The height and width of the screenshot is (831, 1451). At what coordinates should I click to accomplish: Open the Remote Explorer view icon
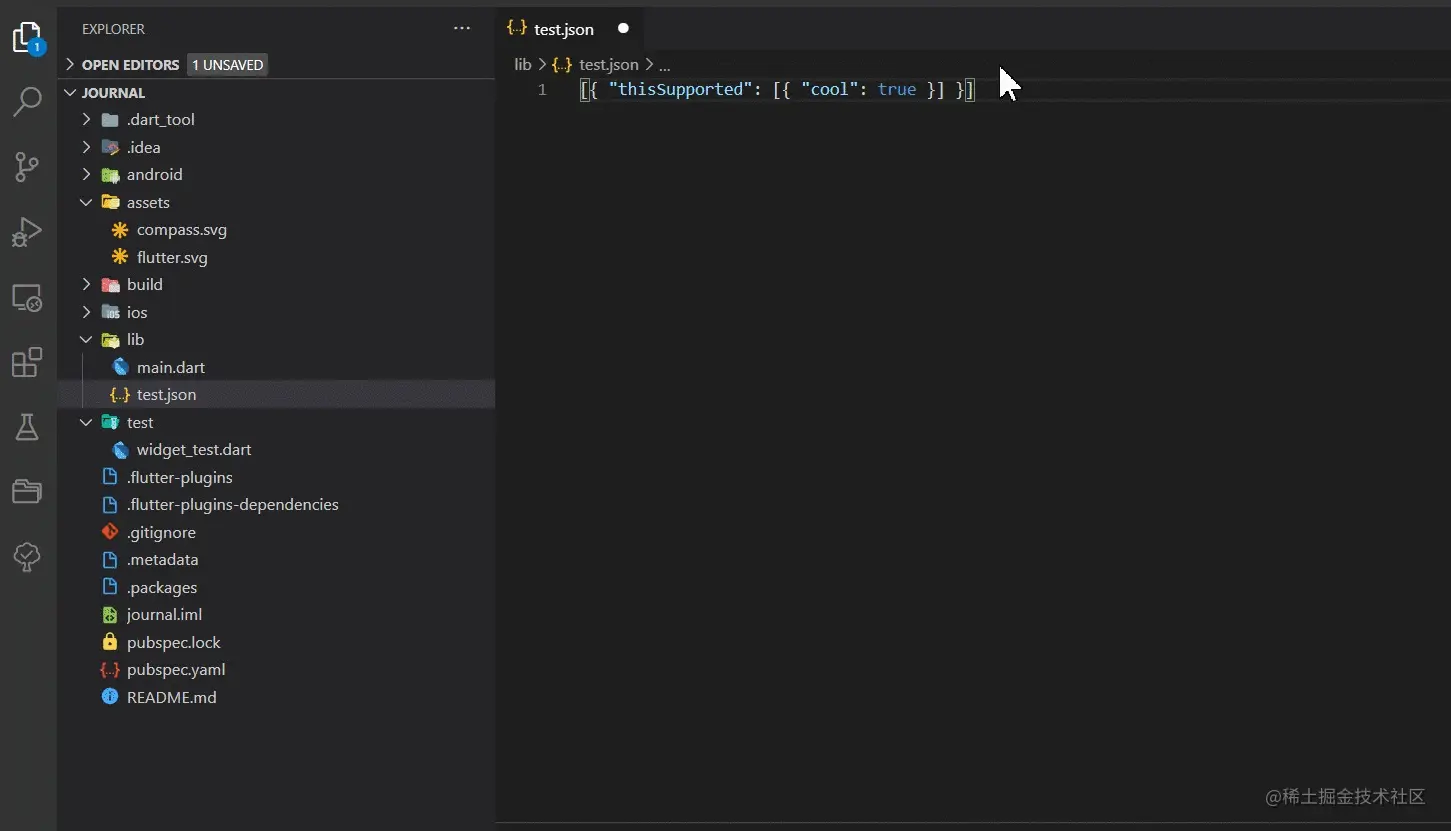[x=27, y=298]
